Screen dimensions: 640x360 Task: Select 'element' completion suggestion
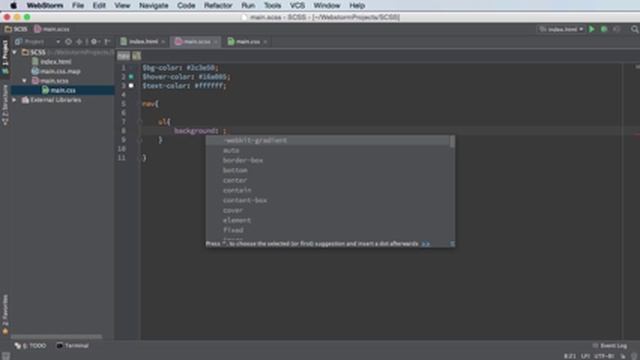328,220
